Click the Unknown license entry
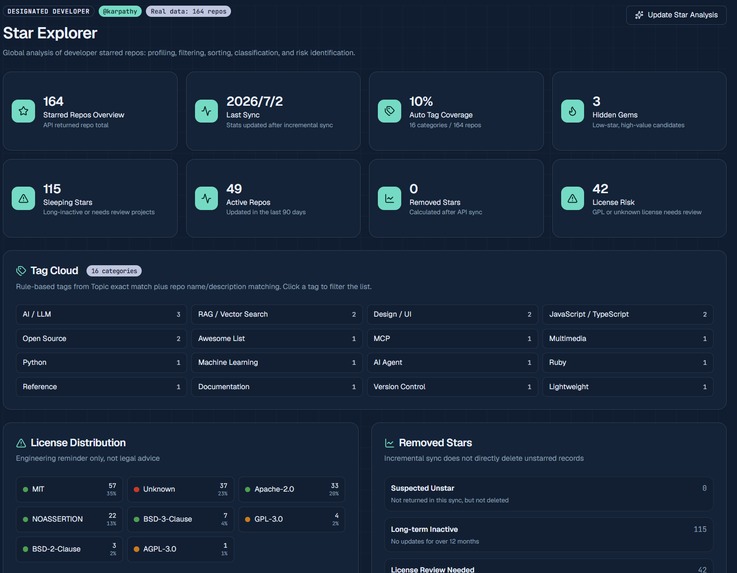Screen dimensions: 737x573 point(180,489)
